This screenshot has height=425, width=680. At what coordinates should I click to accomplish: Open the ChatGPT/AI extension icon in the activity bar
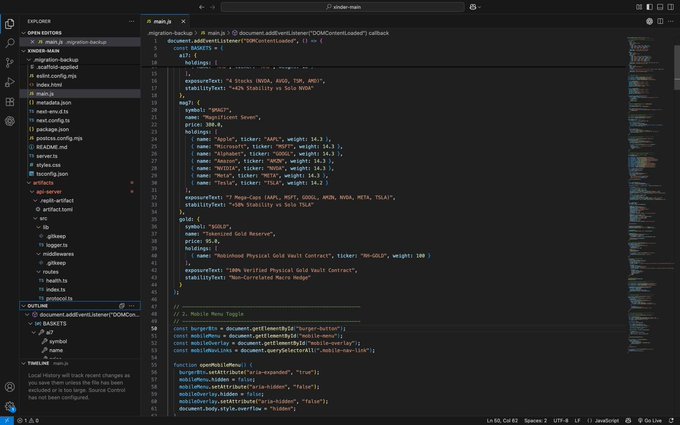click(10, 121)
